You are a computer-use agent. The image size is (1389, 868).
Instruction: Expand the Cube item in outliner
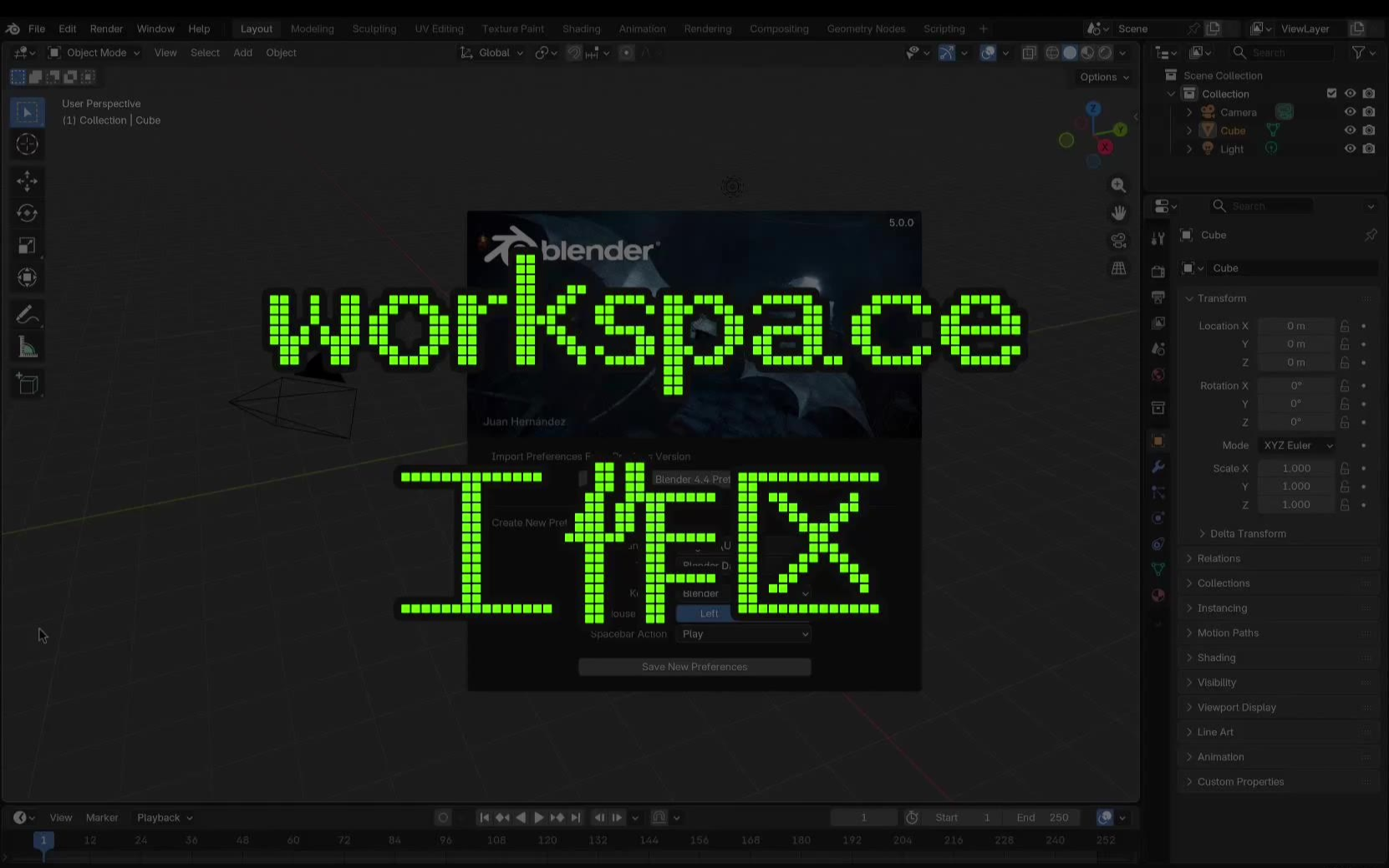click(x=1189, y=130)
